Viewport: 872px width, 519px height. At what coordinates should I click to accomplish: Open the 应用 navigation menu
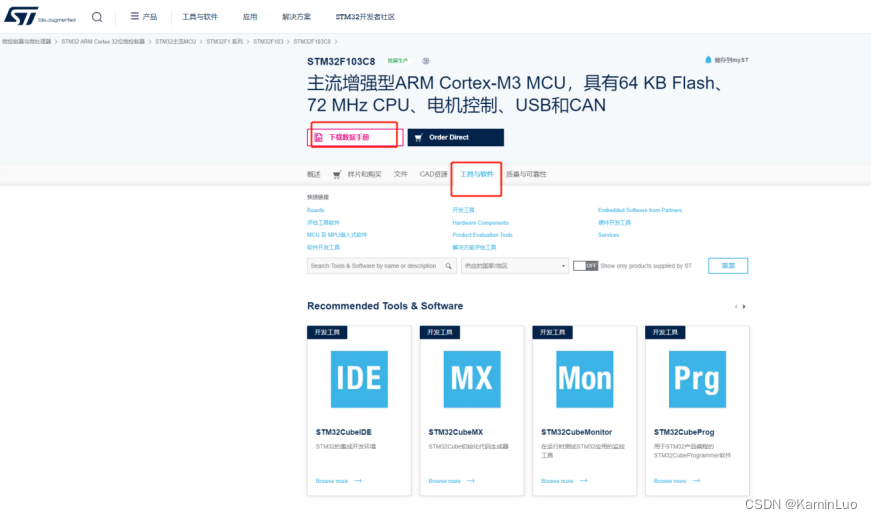click(250, 17)
